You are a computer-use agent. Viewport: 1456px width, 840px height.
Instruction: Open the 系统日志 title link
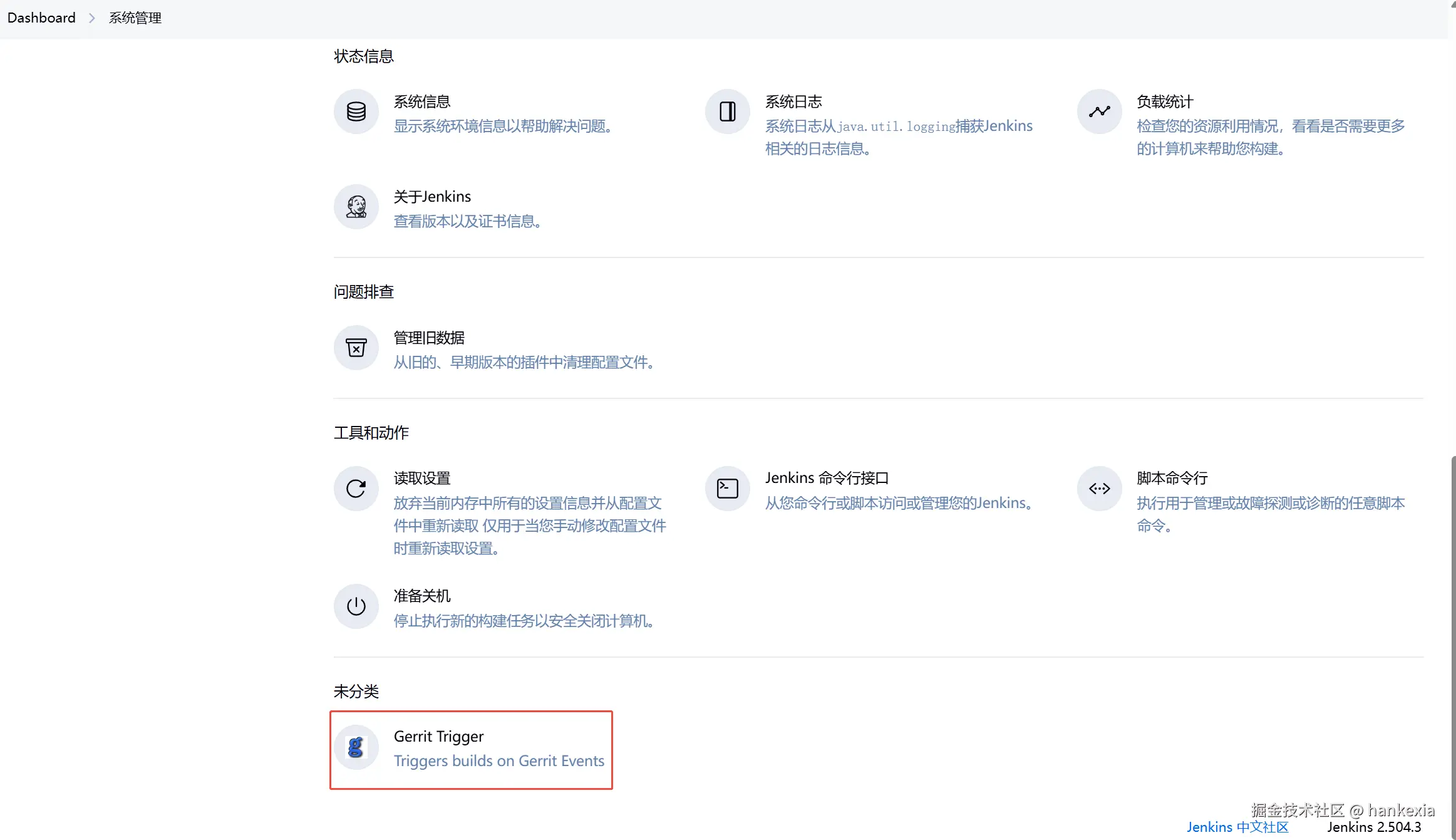click(x=793, y=101)
